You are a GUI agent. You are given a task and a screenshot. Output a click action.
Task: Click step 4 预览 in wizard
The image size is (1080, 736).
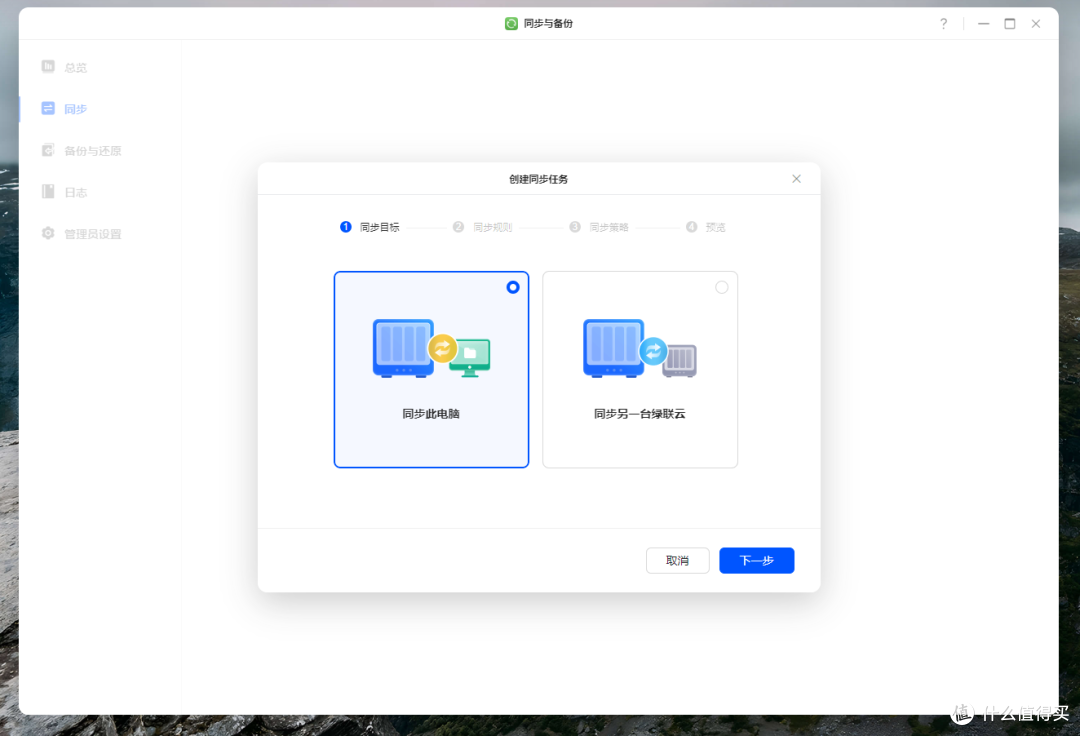coord(706,227)
